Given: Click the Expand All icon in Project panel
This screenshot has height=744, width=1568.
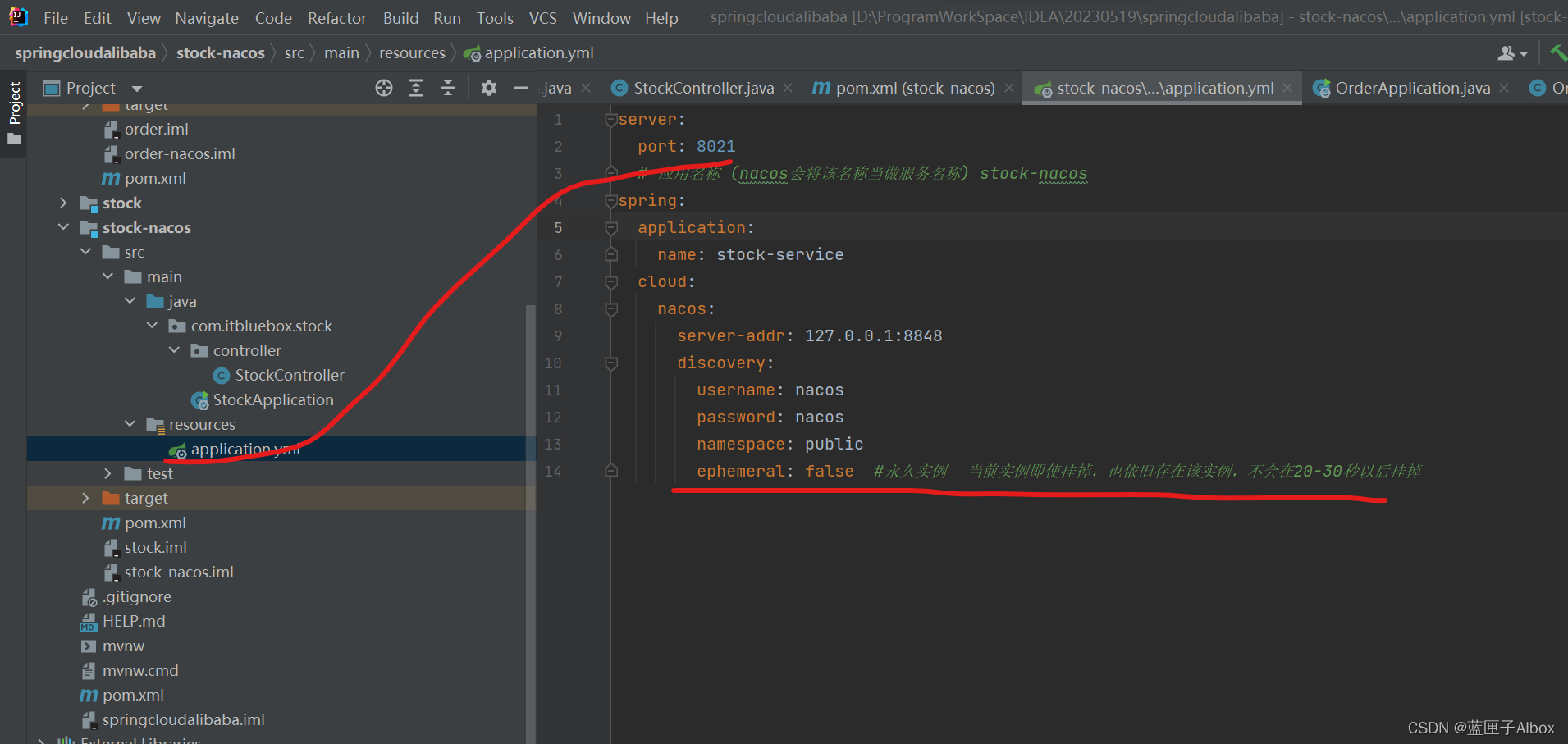Looking at the screenshot, I should [416, 88].
